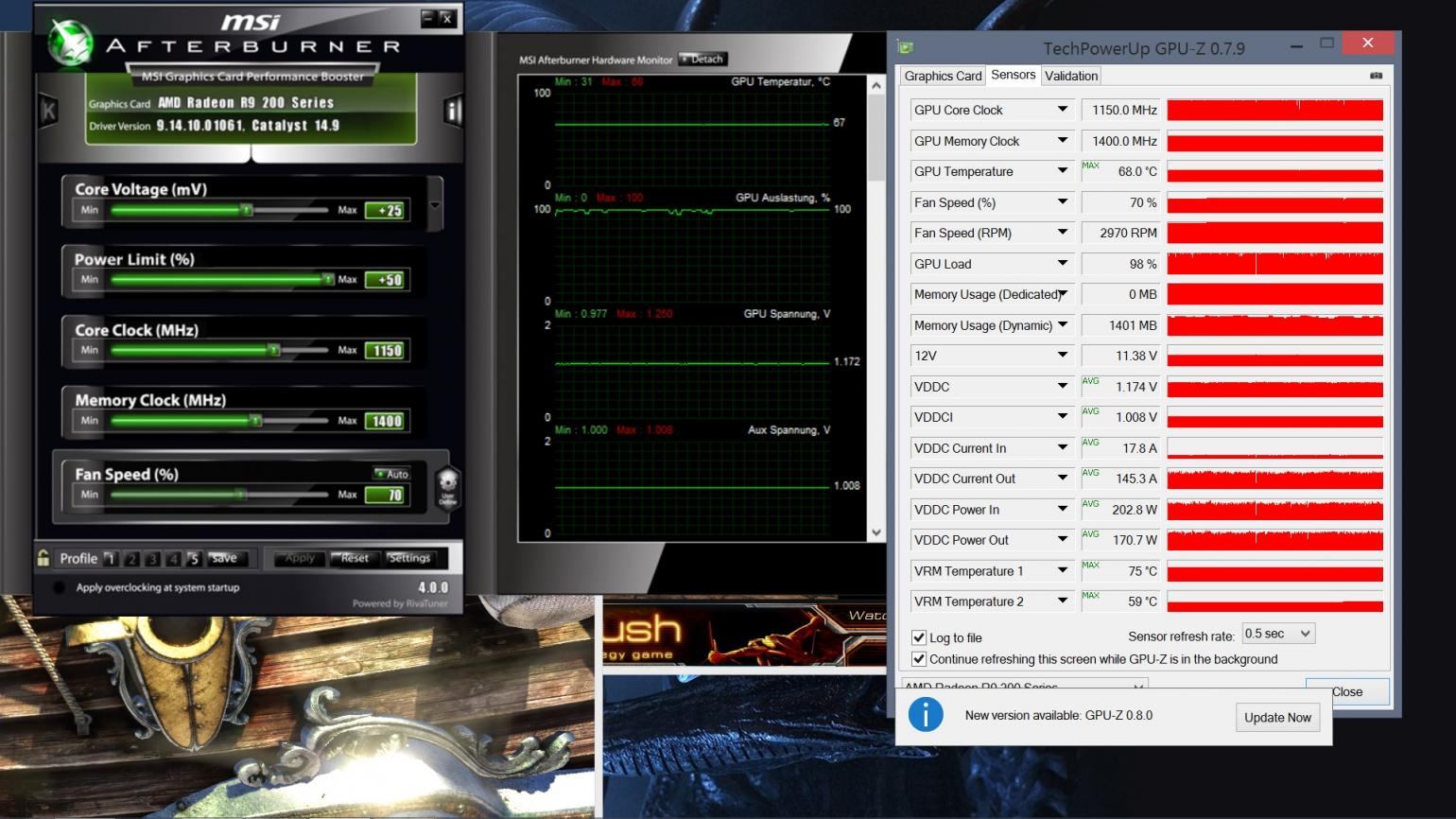
Task: Minimize the MSI Afterburner window
Action: click(x=428, y=17)
